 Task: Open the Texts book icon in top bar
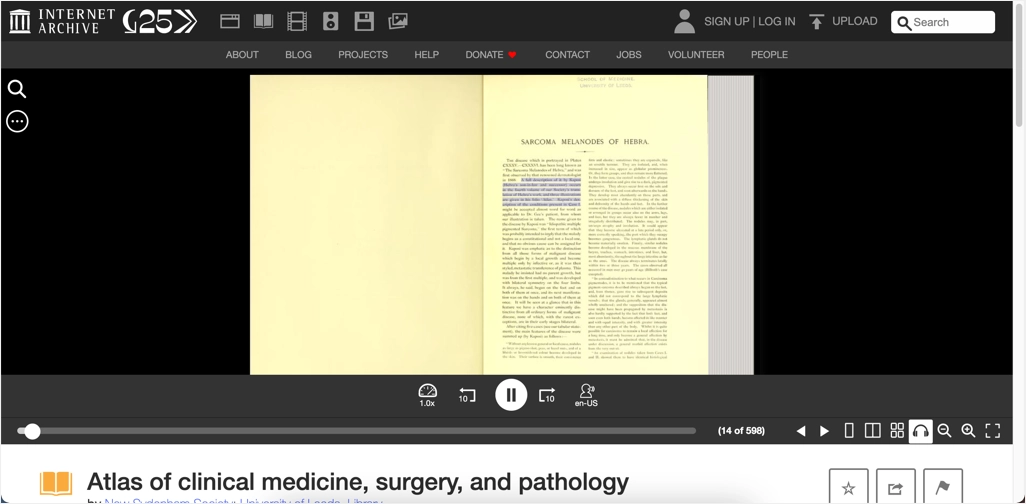pyautogui.click(x=264, y=22)
